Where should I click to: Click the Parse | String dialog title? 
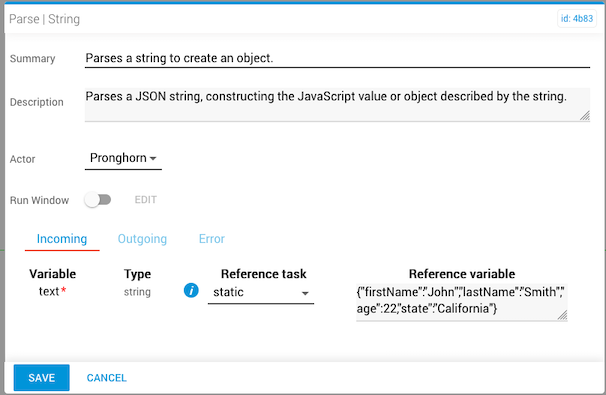click(44, 19)
